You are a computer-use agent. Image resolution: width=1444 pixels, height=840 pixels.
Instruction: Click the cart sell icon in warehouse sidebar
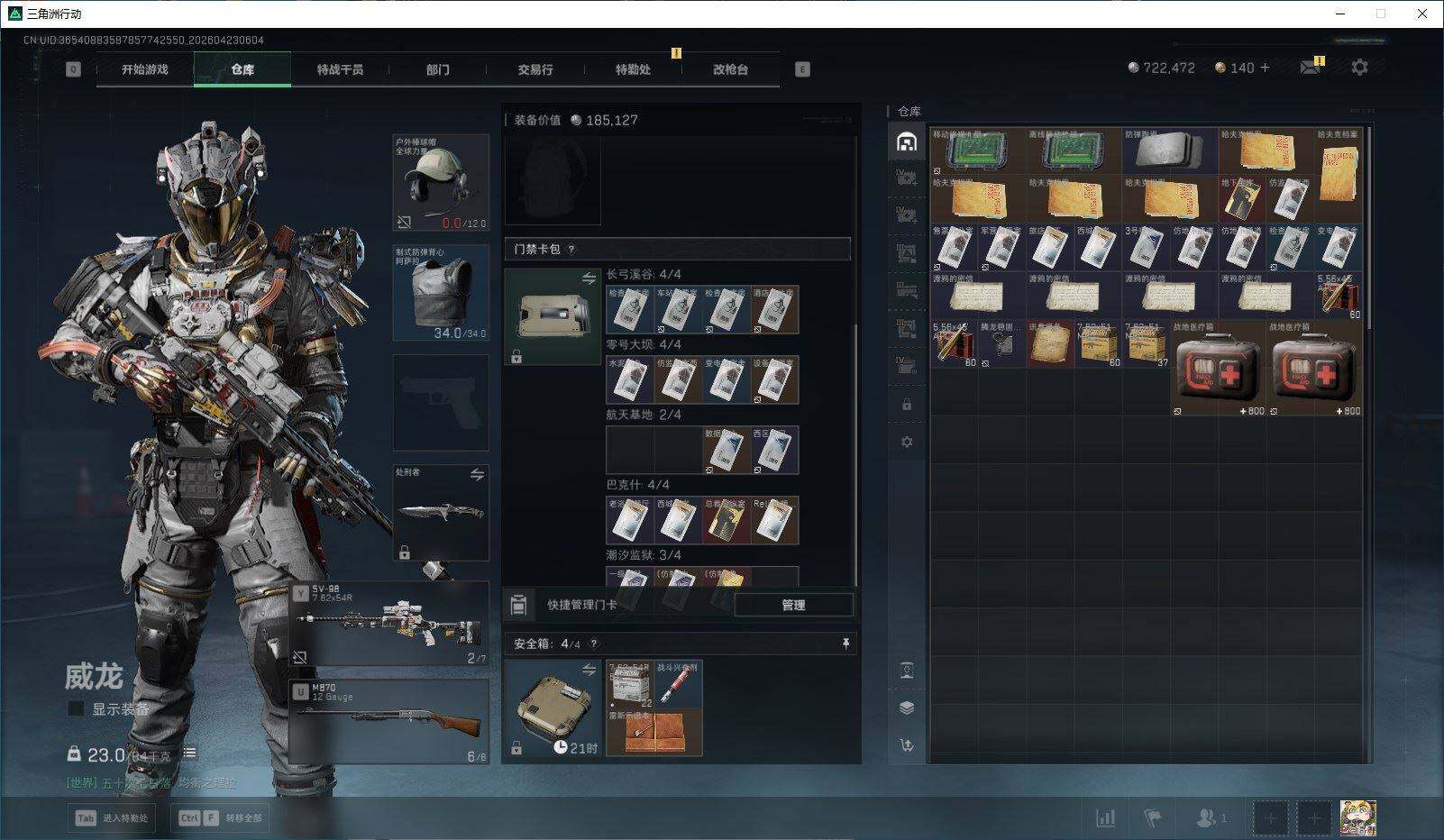[907, 745]
